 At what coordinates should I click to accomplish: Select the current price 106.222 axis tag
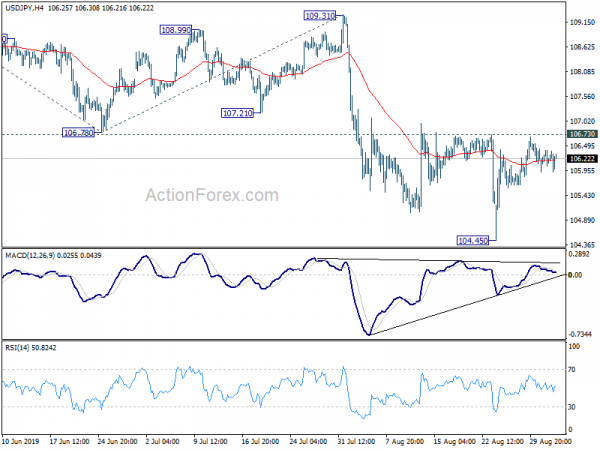(x=582, y=158)
